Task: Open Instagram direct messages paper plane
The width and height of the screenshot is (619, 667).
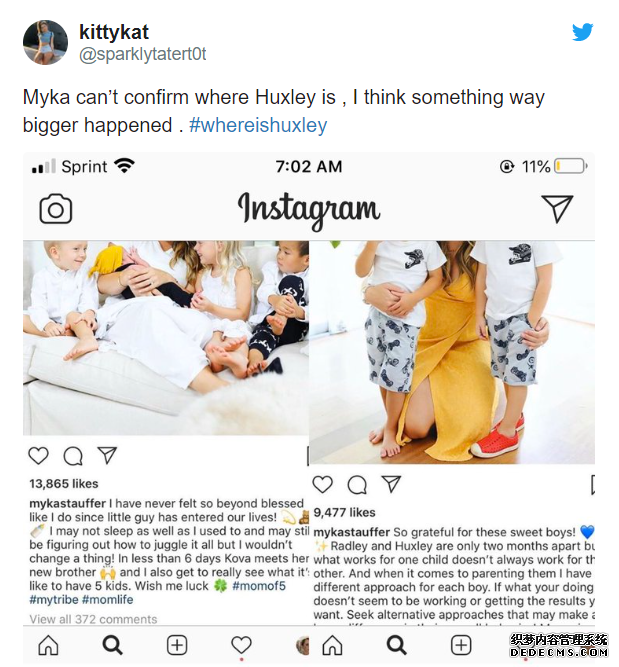Action: pyautogui.click(x=557, y=208)
